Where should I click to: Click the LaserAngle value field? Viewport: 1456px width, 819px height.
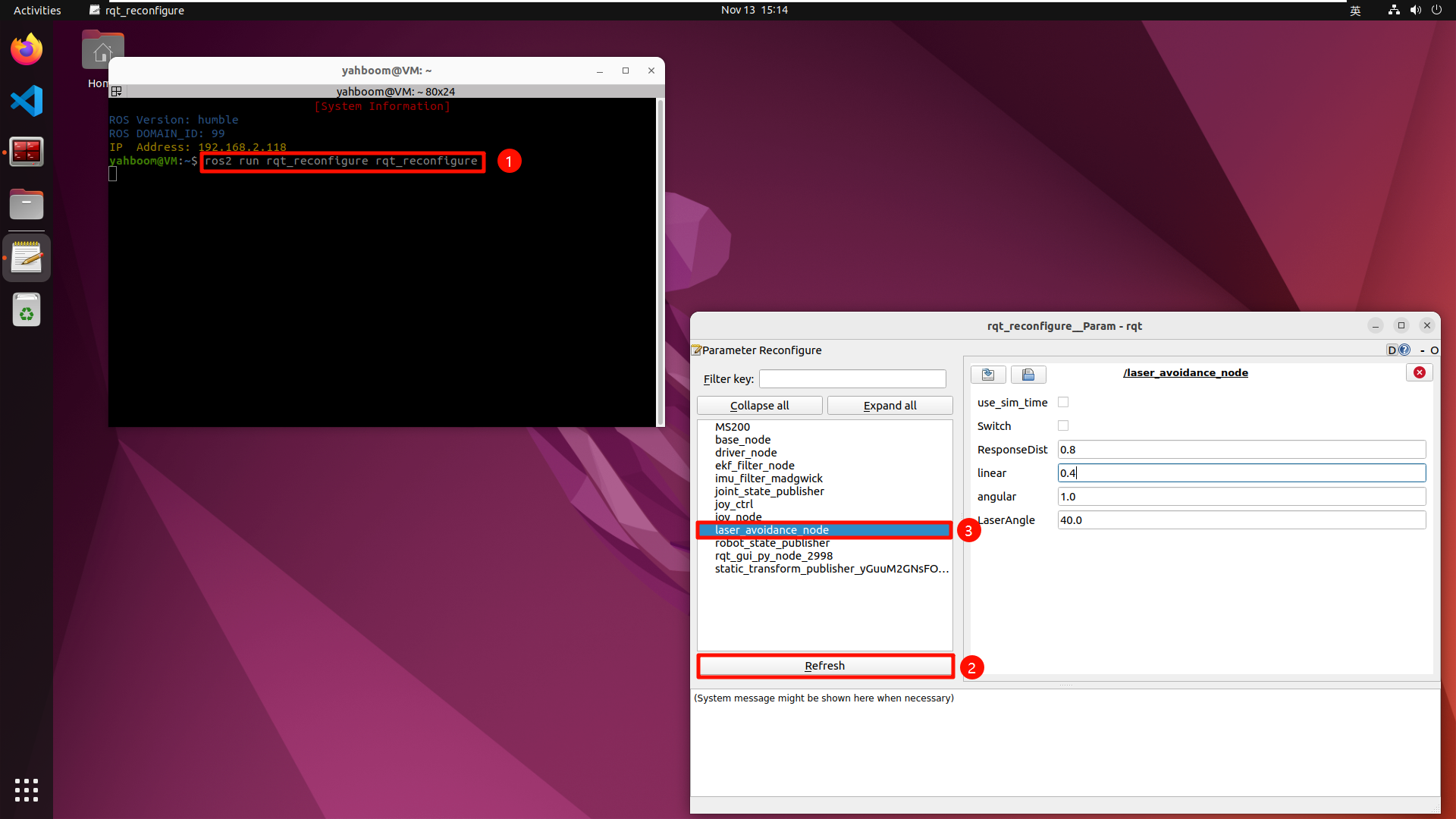[1241, 520]
